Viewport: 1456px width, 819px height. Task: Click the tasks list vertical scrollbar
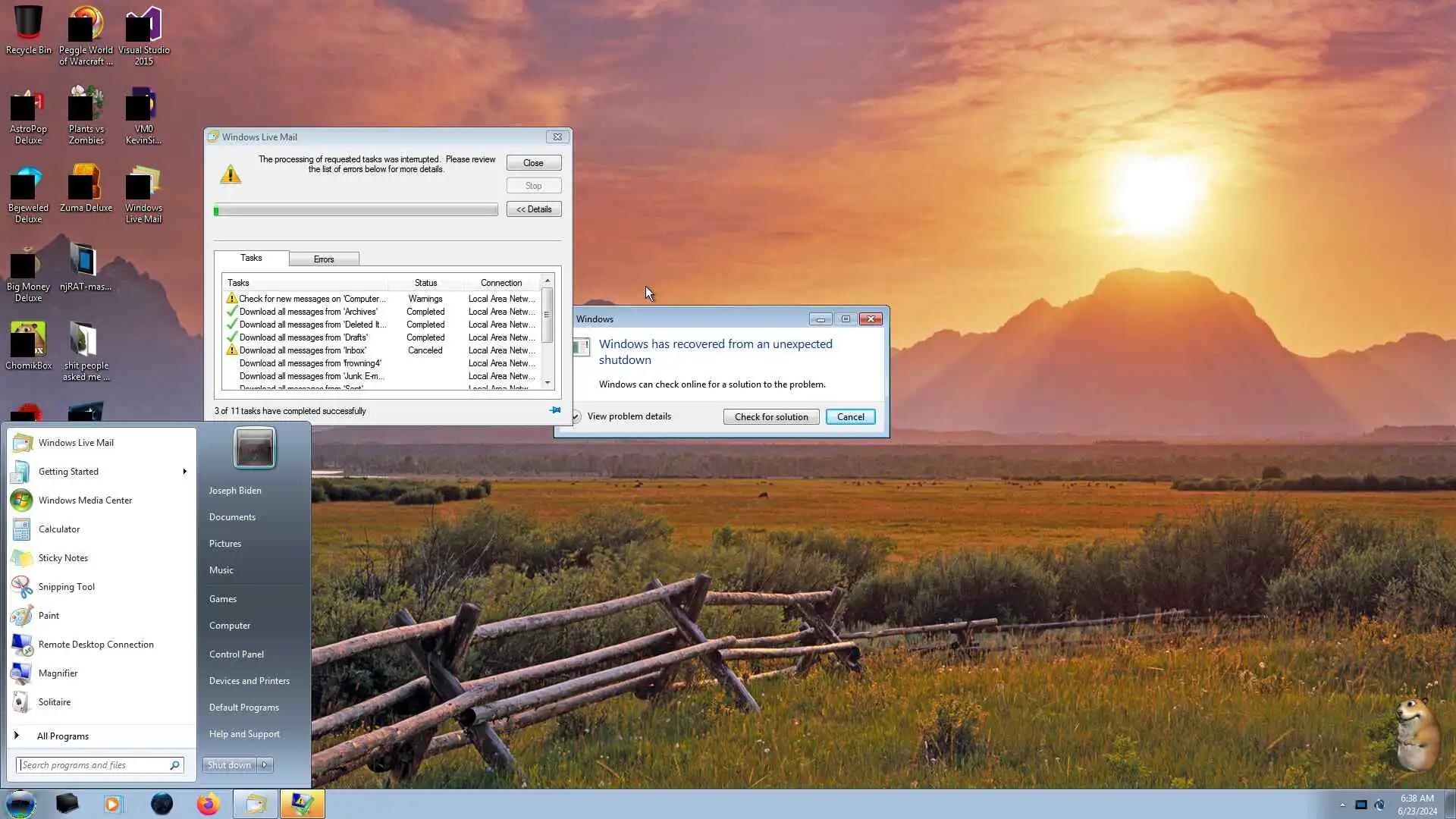[547, 315]
